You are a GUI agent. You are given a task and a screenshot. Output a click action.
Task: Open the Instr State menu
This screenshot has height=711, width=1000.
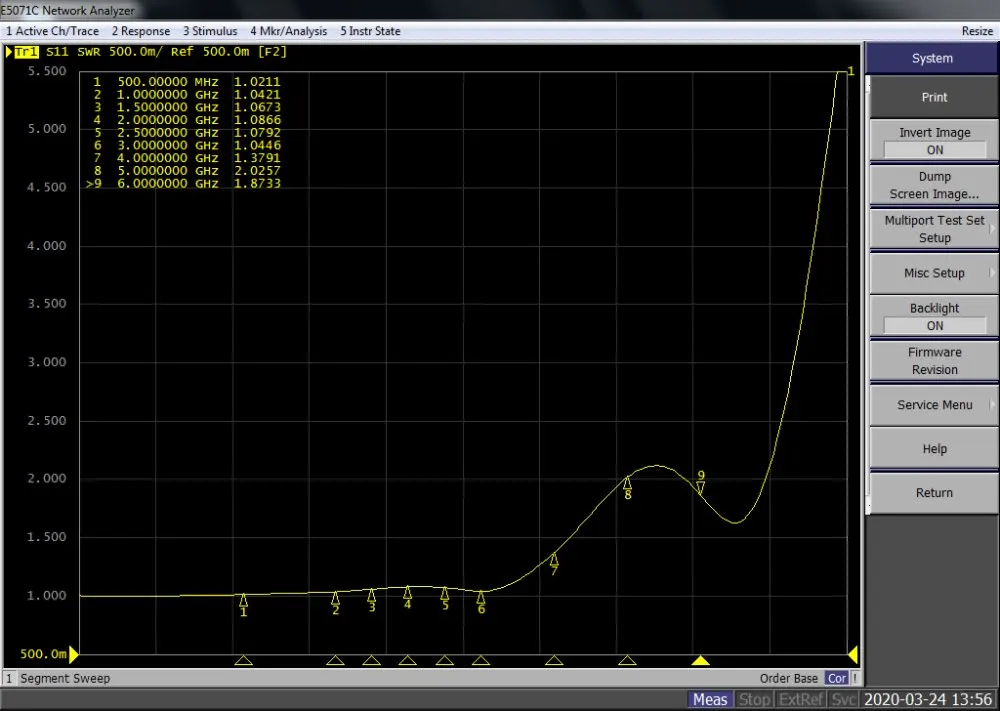370,31
